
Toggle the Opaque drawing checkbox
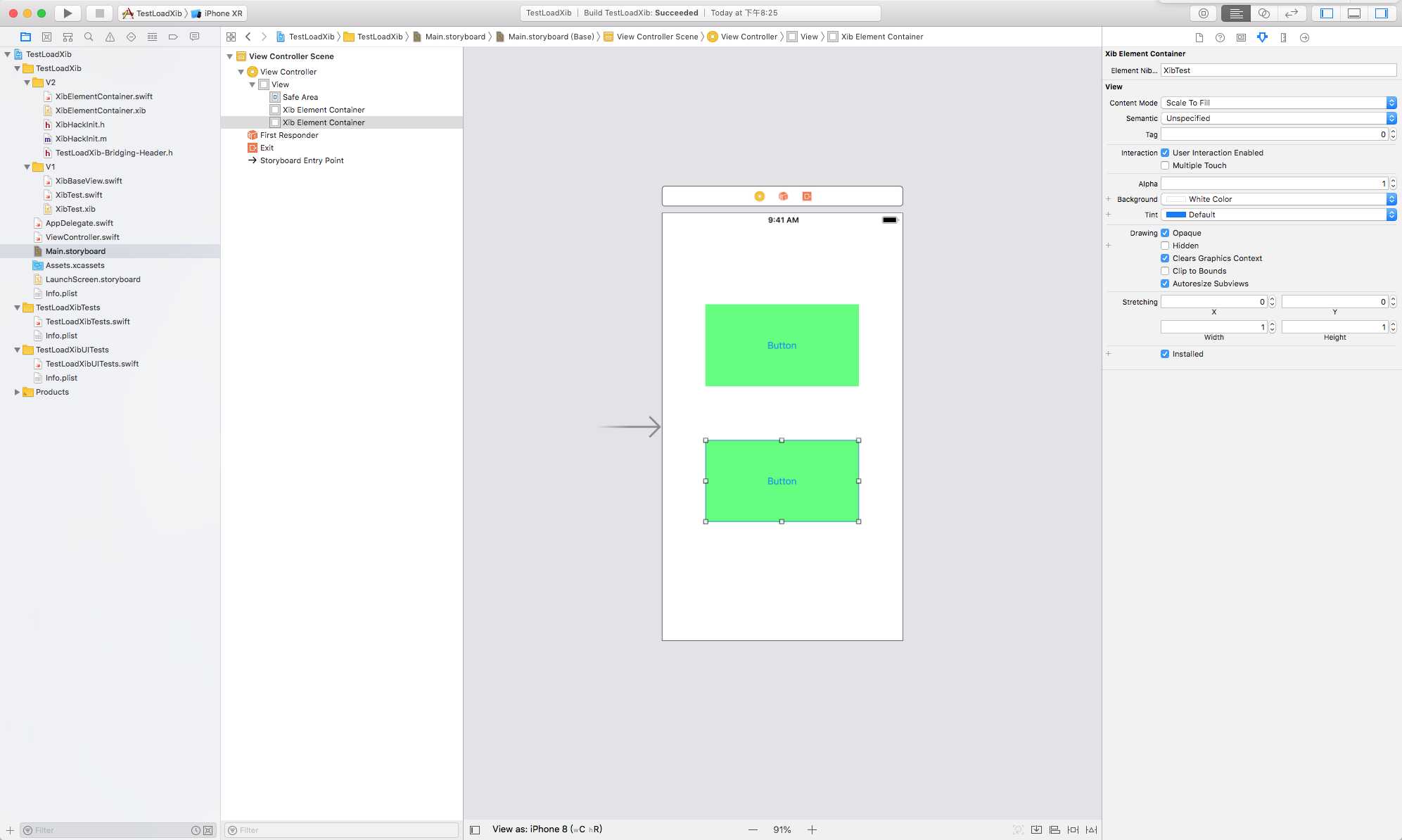(1165, 233)
